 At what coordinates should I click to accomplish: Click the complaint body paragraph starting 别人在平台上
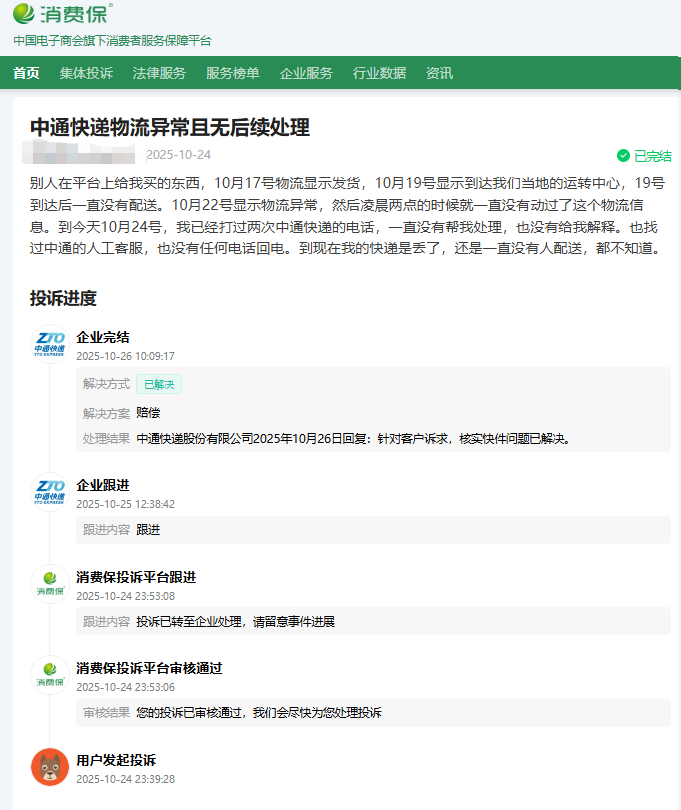(x=347, y=216)
